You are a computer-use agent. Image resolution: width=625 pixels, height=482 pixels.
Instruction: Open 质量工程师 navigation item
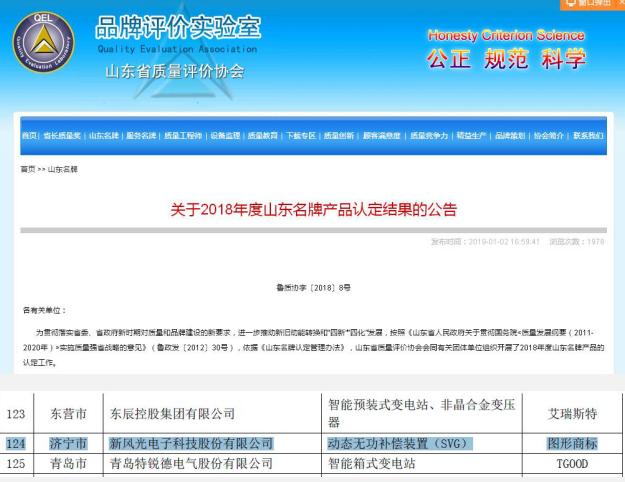(185, 135)
